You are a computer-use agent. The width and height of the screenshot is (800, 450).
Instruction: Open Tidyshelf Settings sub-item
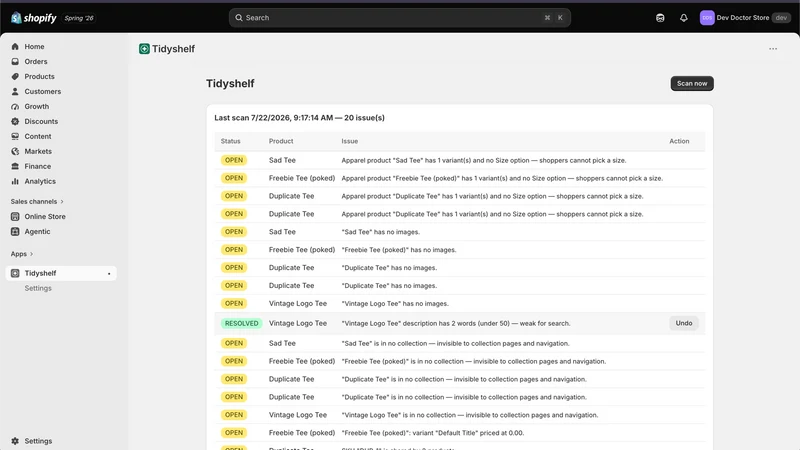pyautogui.click(x=38, y=288)
